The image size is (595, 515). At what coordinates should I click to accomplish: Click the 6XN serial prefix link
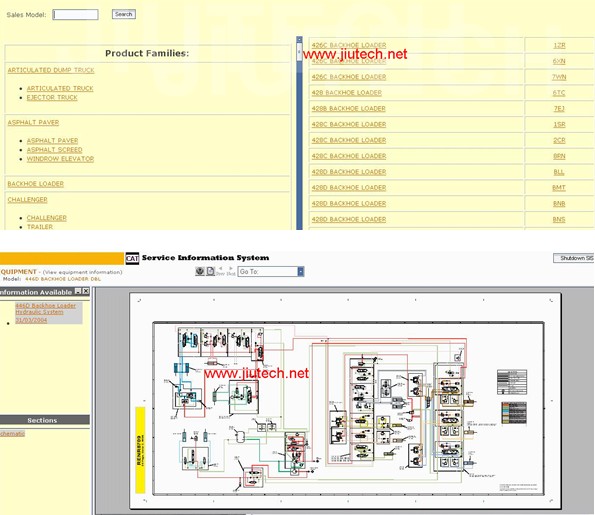(559, 61)
